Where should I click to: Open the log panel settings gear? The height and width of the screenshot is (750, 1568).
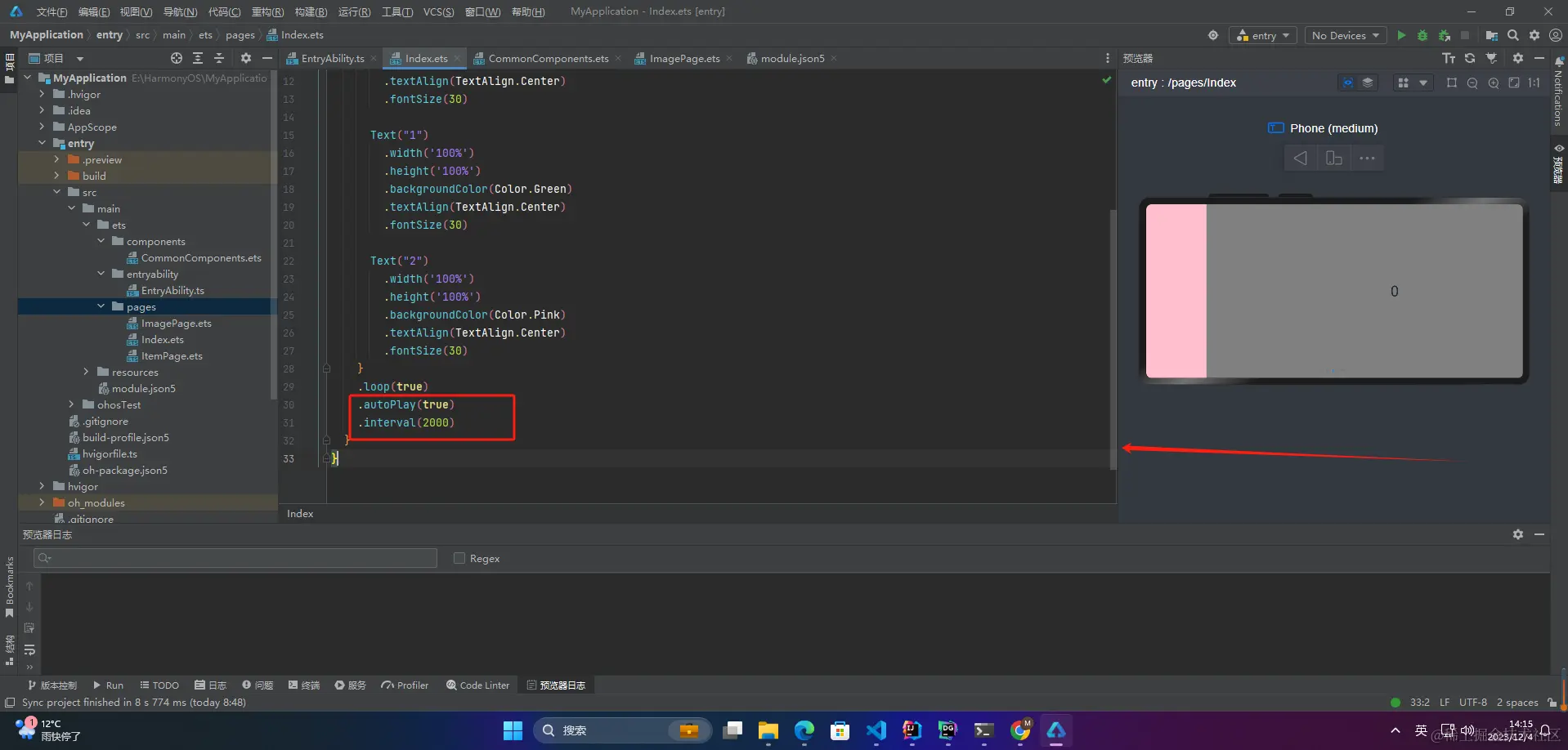[1518, 534]
